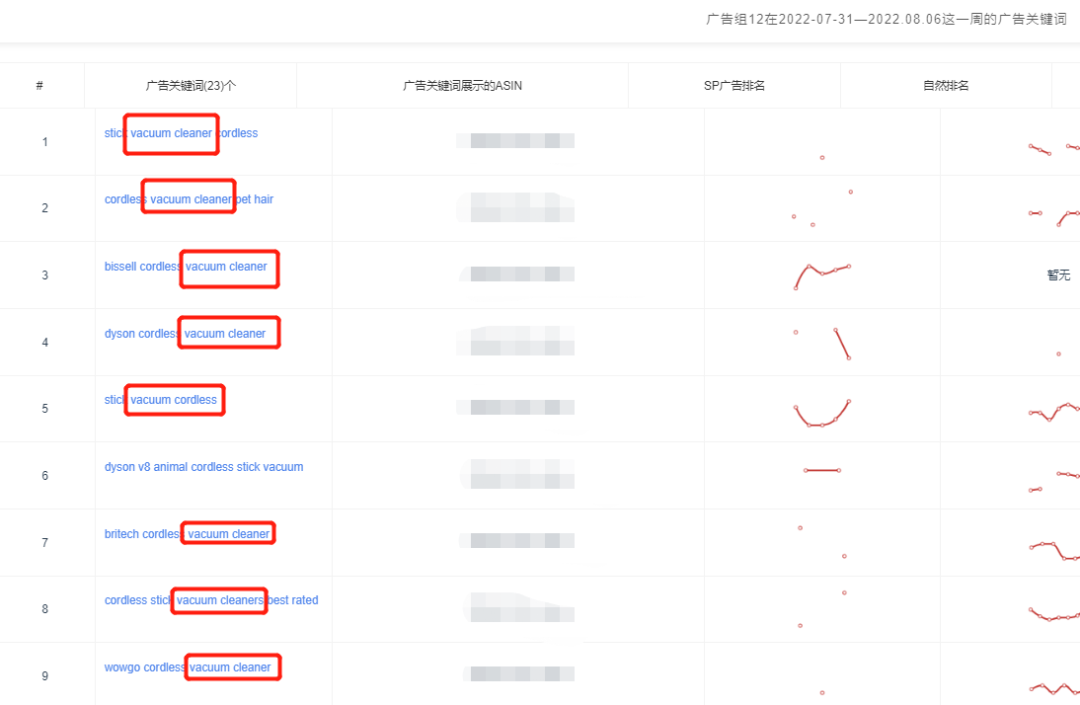Click row number 9
The width and height of the screenshot is (1080, 705).
coord(45,676)
